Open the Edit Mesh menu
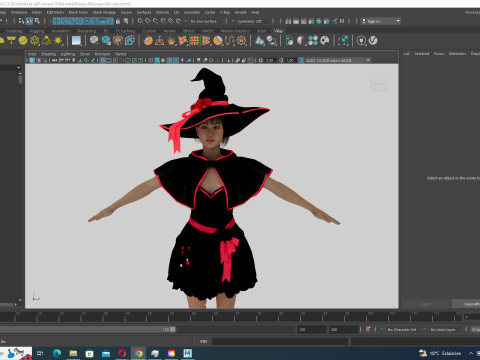480x360 pixels. (x=55, y=12)
